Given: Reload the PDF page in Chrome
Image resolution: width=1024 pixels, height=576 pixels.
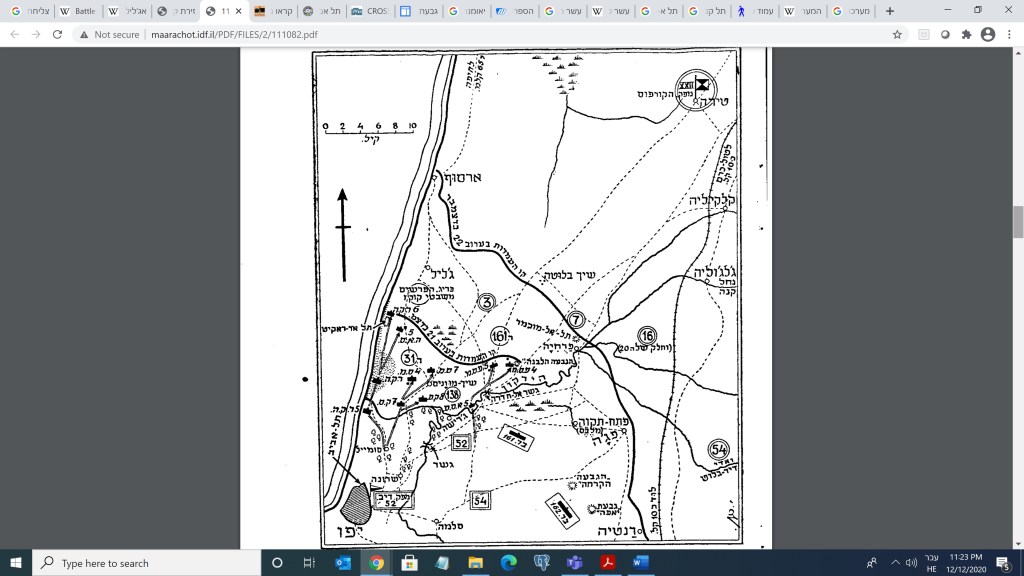Looking at the screenshot, I should (x=57, y=34).
